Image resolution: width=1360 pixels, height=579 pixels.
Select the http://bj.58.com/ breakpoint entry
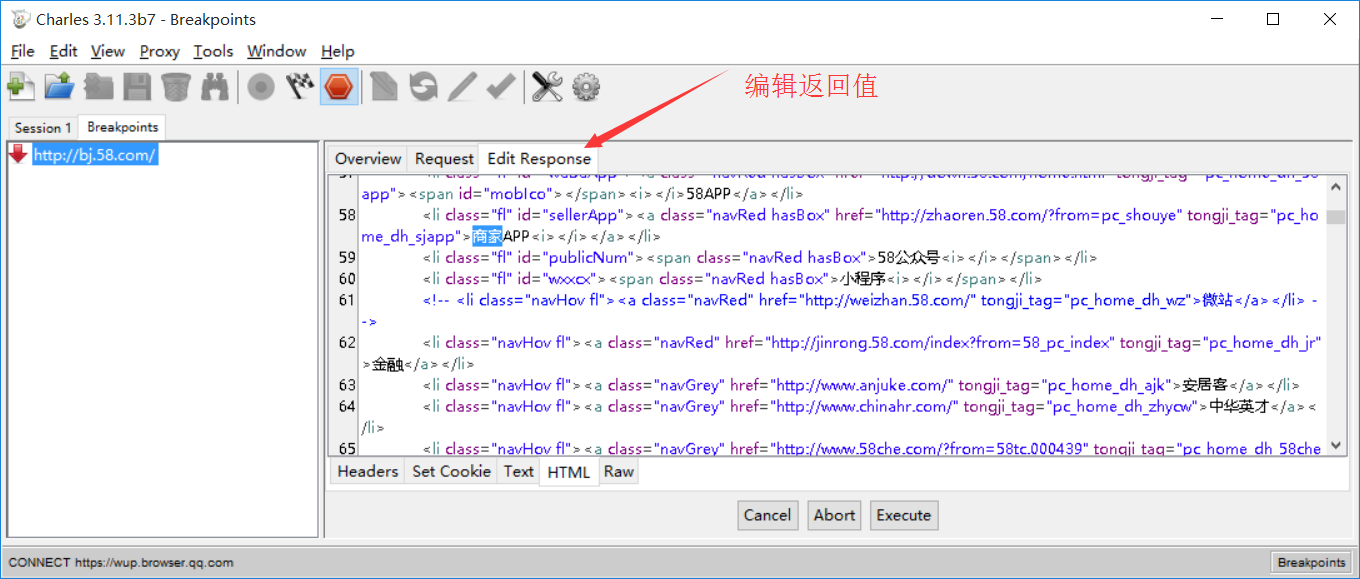click(x=95, y=155)
